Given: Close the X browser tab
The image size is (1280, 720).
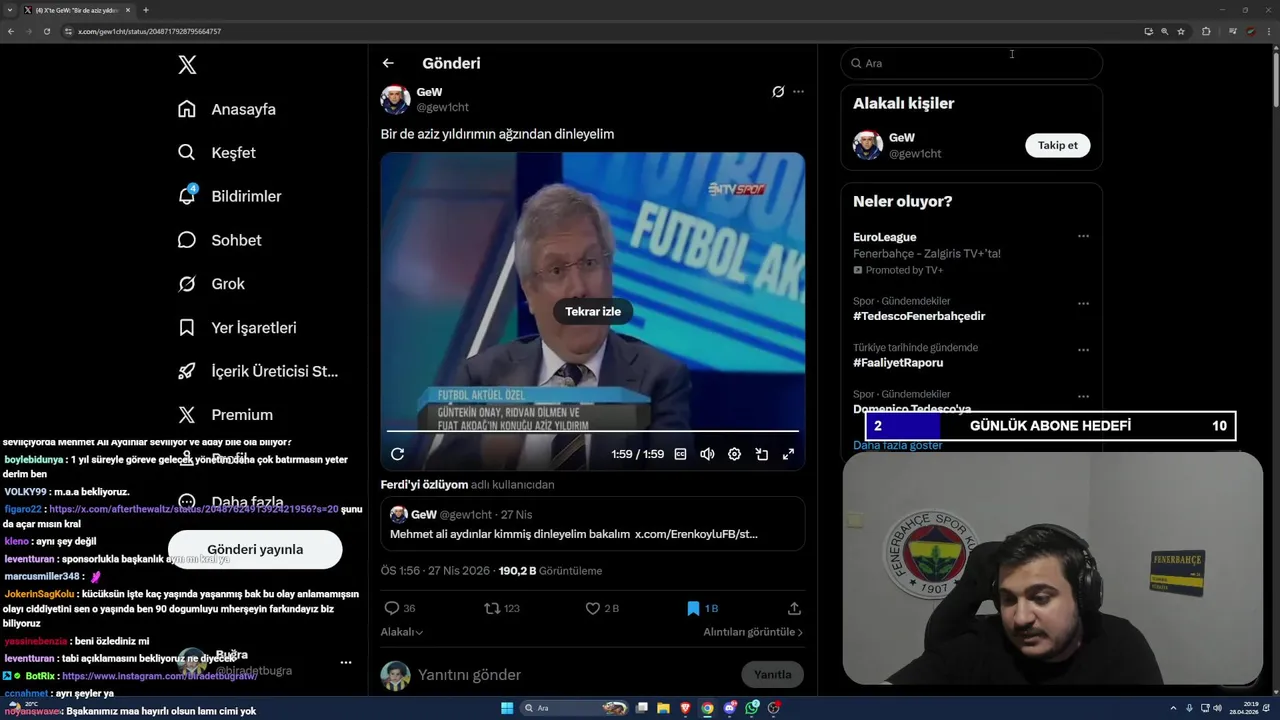Looking at the screenshot, I should pos(128,10).
